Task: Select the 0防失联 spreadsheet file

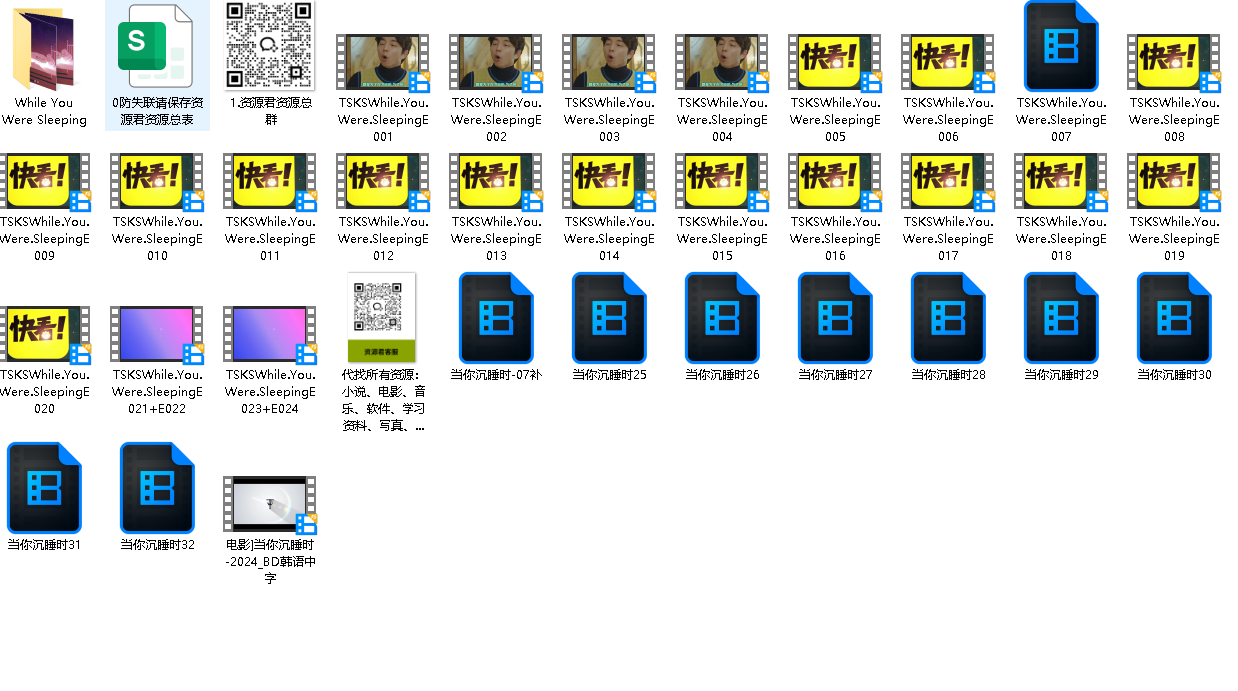Action: 156,48
